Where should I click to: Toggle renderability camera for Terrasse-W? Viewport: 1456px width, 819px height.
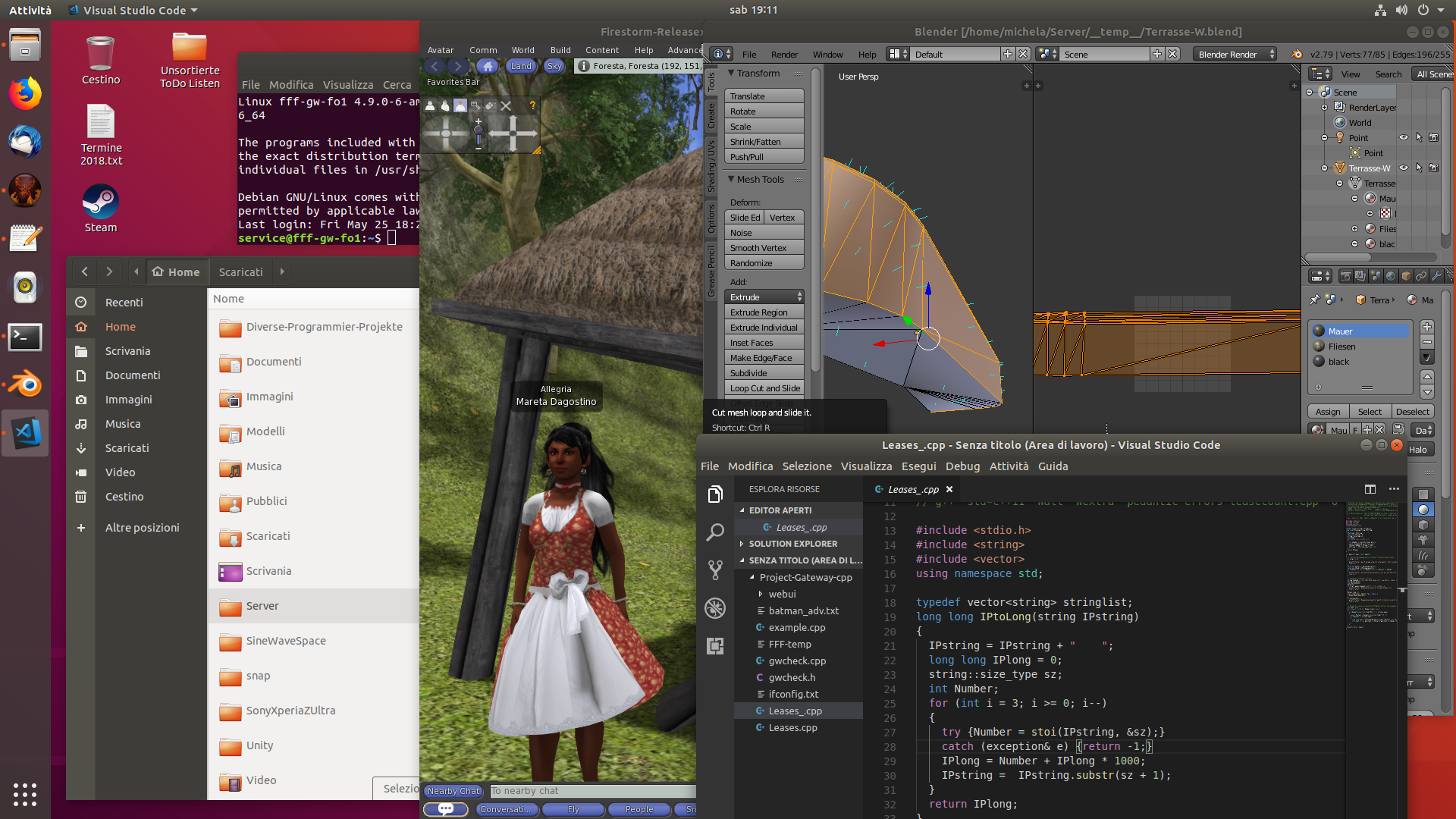(1434, 168)
